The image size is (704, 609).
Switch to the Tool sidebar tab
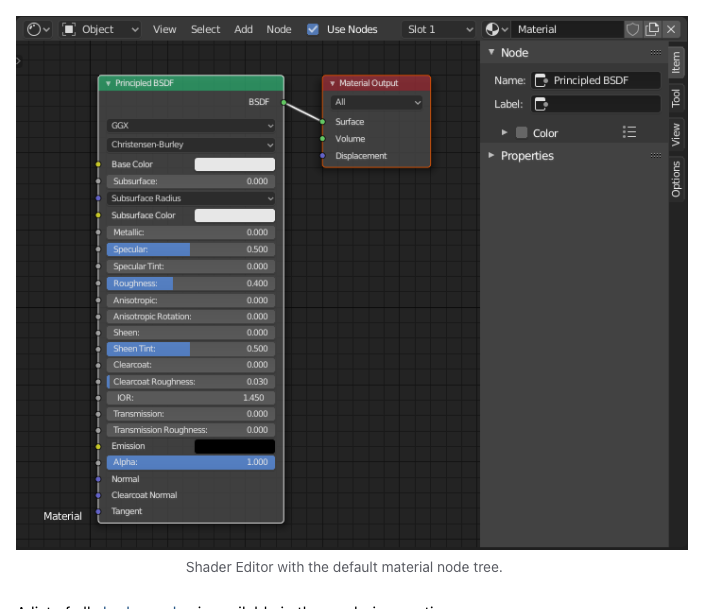pyautogui.click(x=676, y=98)
